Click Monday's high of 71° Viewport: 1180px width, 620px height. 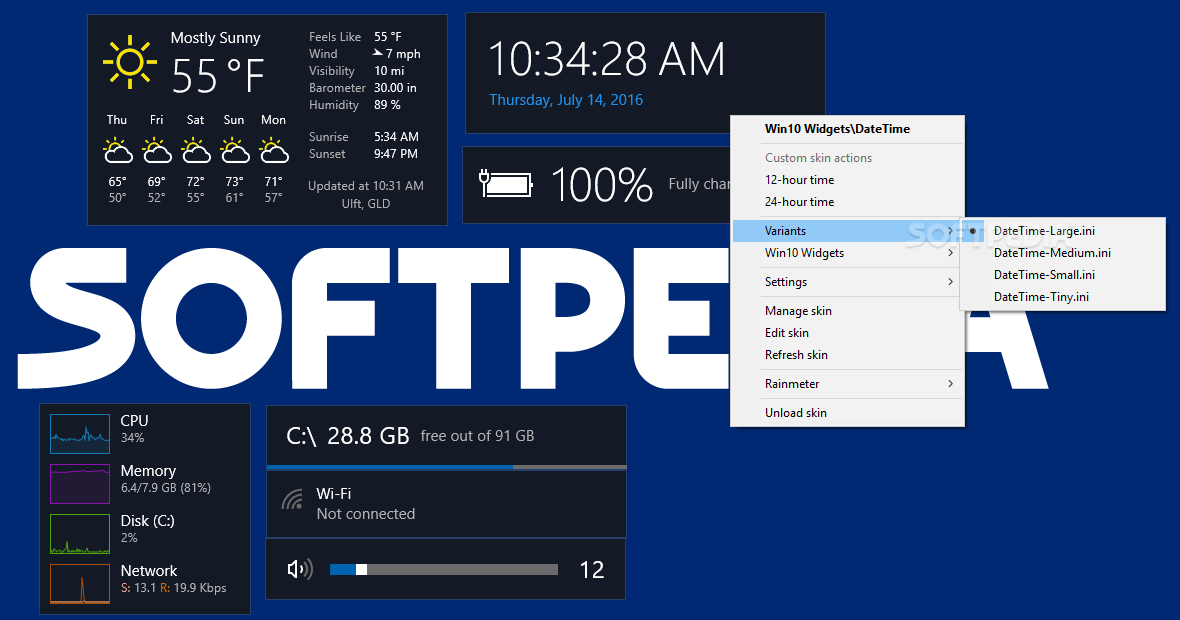pos(273,181)
